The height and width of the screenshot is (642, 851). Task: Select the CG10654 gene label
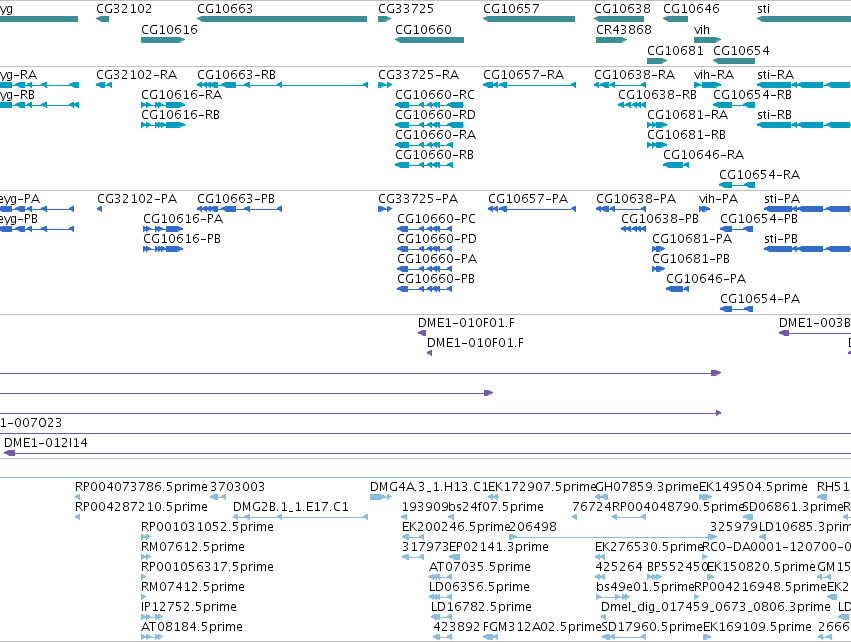[741, 50]
